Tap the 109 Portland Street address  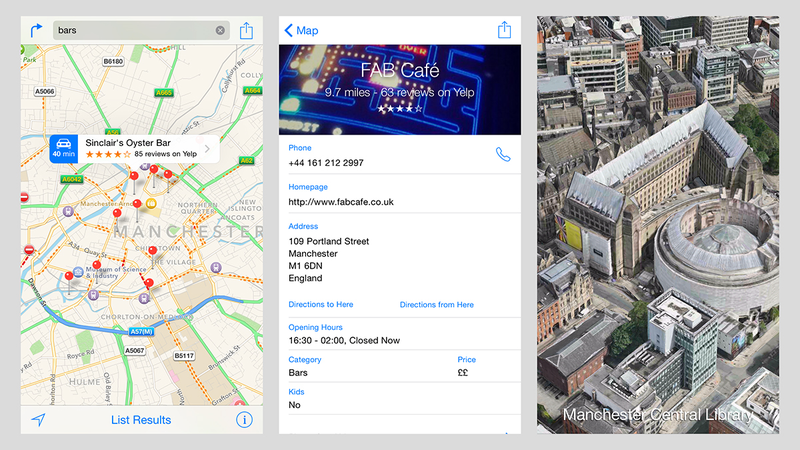329,260
